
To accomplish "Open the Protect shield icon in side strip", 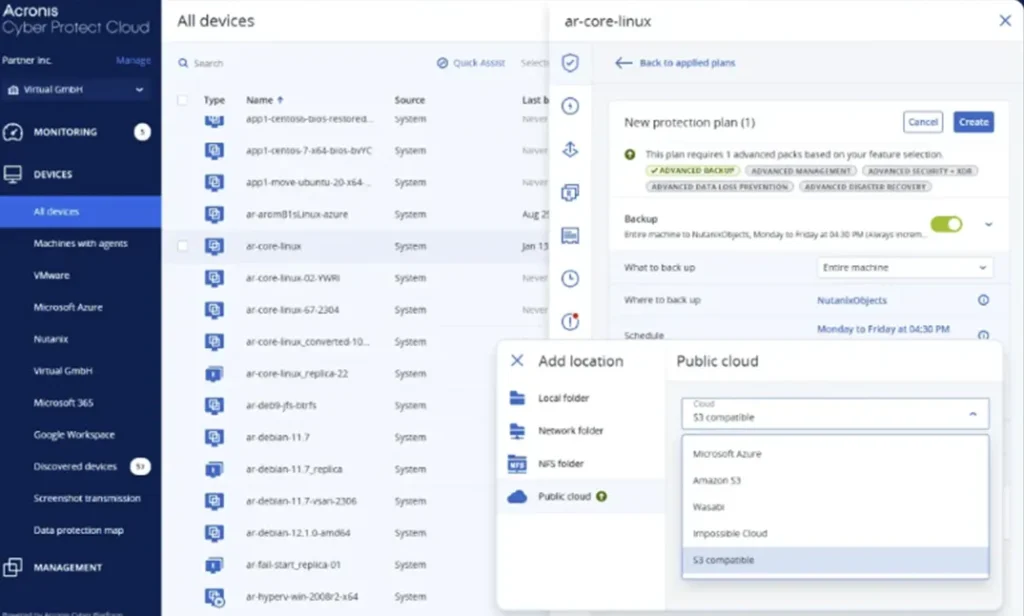I will (570, 63).
